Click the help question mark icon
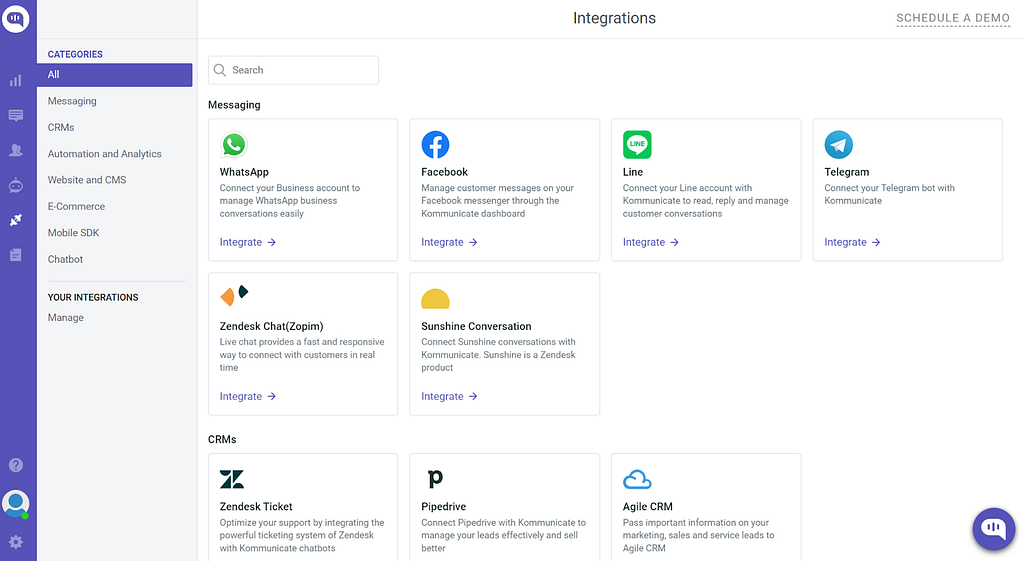This screenshot has height=561, width=1024. tap(16, 465)
